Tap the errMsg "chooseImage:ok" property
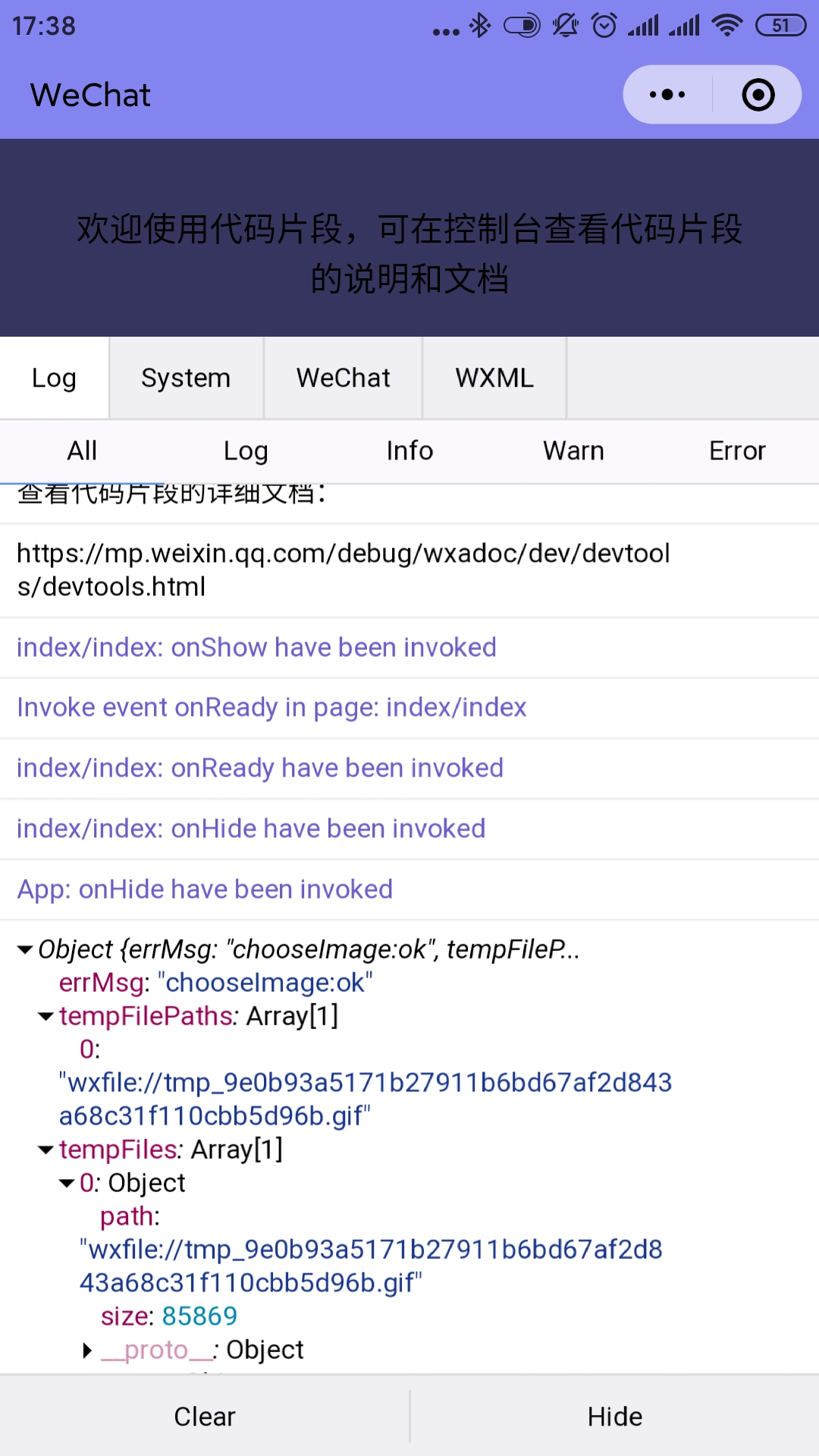The image size is (819, 1456). 216,983
